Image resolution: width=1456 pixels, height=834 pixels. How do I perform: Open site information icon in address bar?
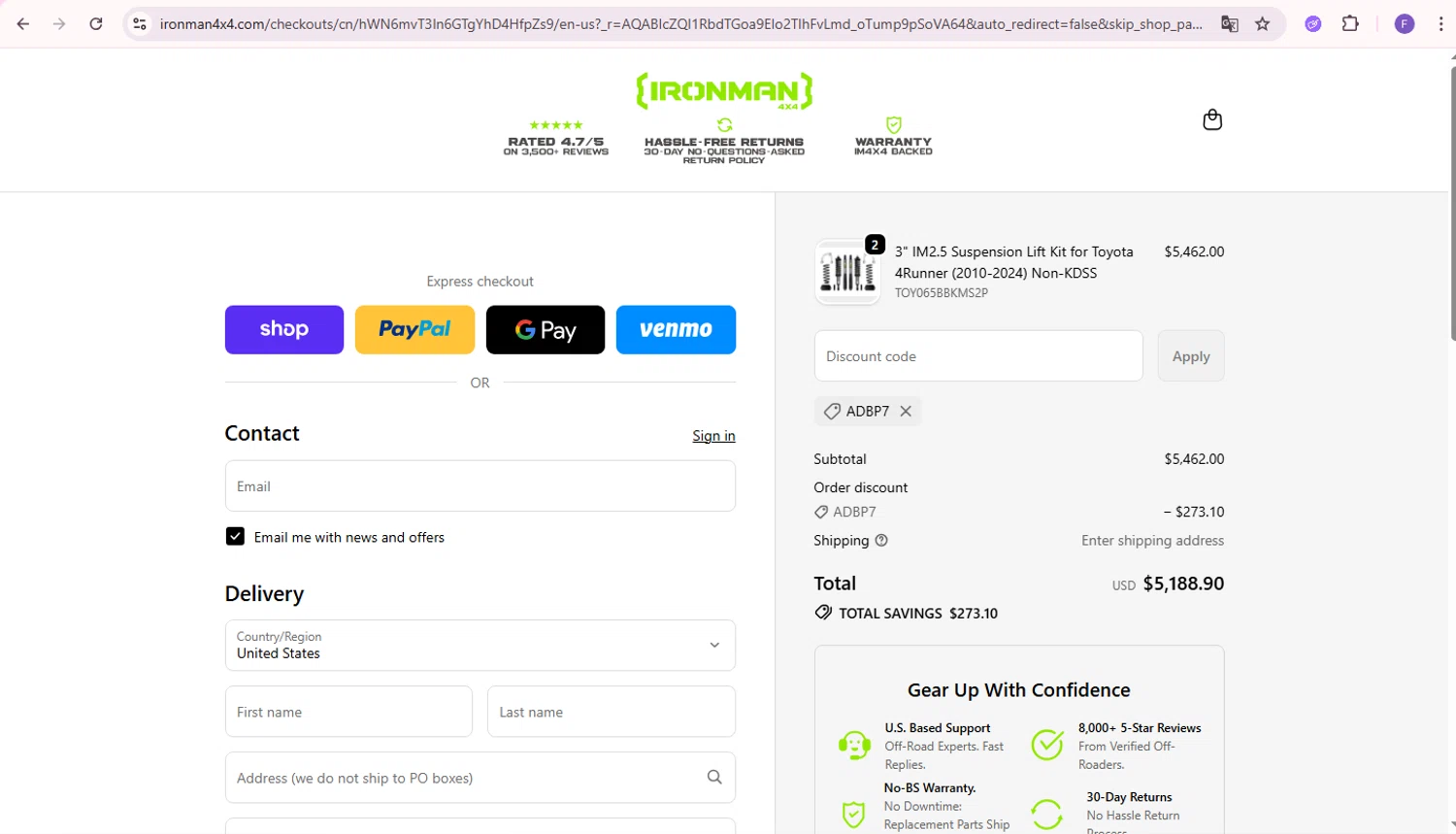(x=140, y=23)
